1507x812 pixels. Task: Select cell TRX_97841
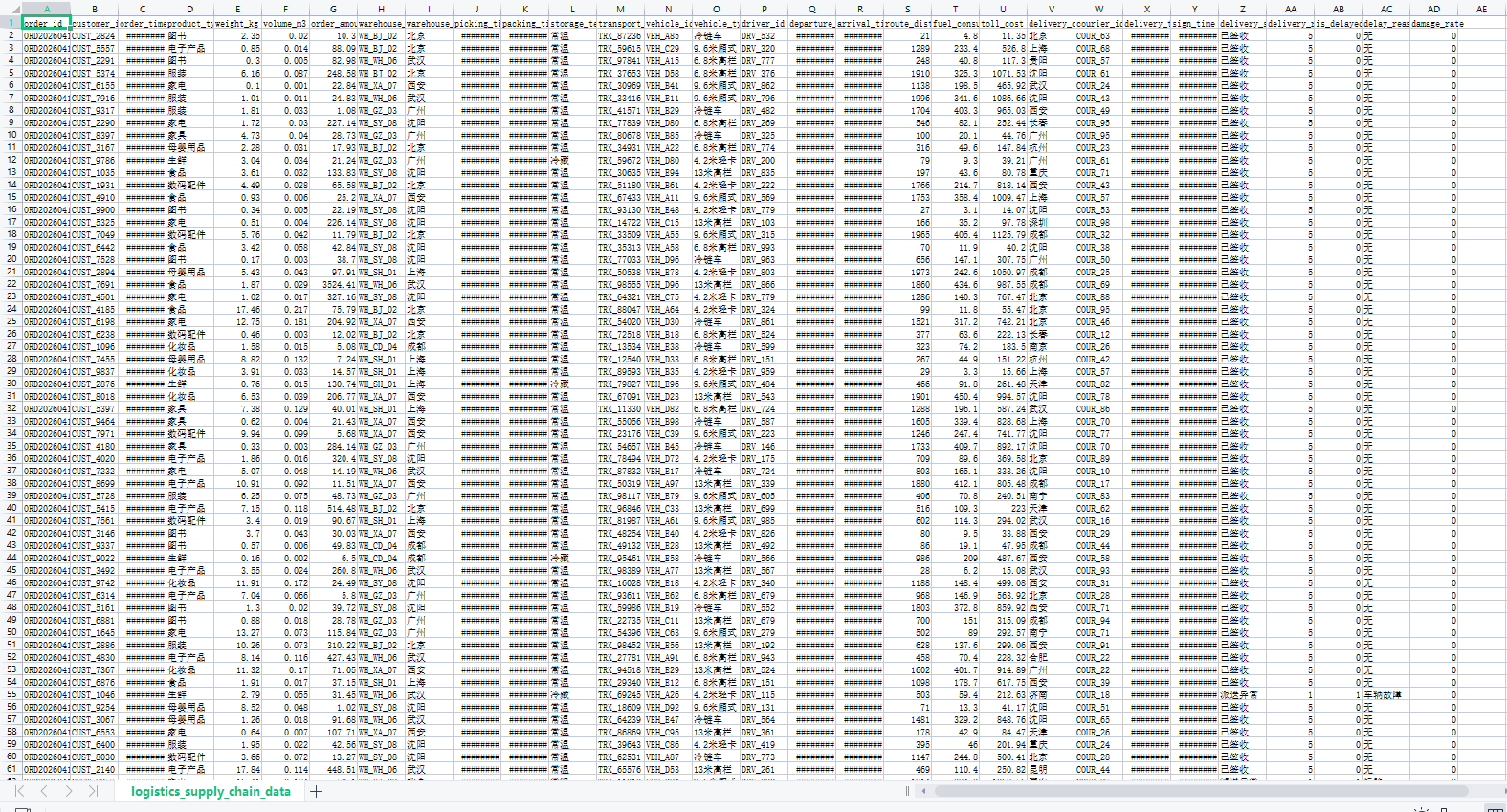620,60
